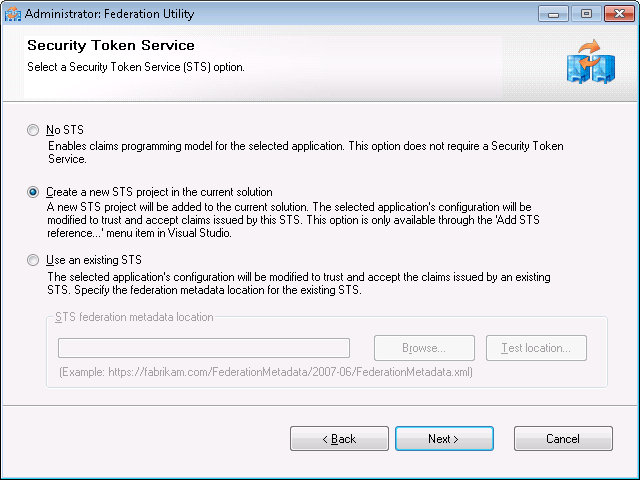Maximize the Federation Utility window
The width and height of the screenshot is (640, 480).
click(585, 14)
